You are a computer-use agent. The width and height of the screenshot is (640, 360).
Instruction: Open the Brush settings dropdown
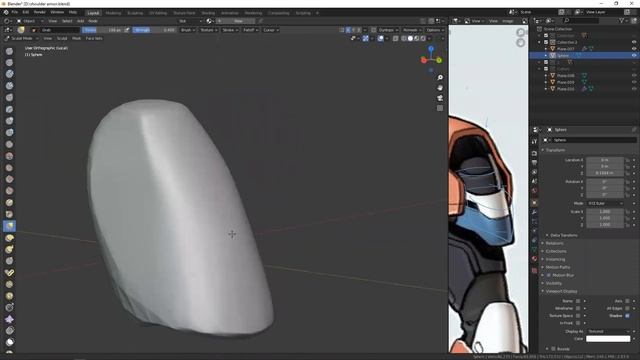[x=187, y=30]
